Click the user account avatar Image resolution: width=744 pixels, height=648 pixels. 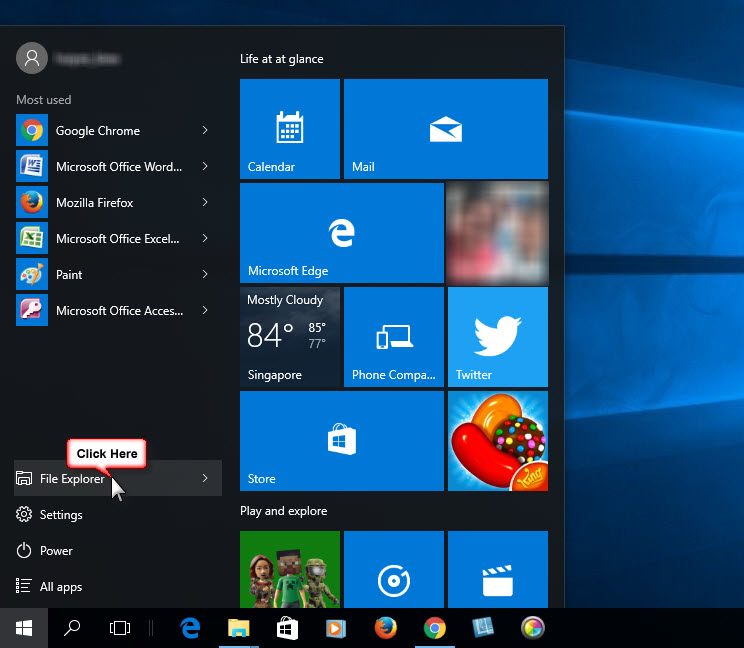coord(32,58)
